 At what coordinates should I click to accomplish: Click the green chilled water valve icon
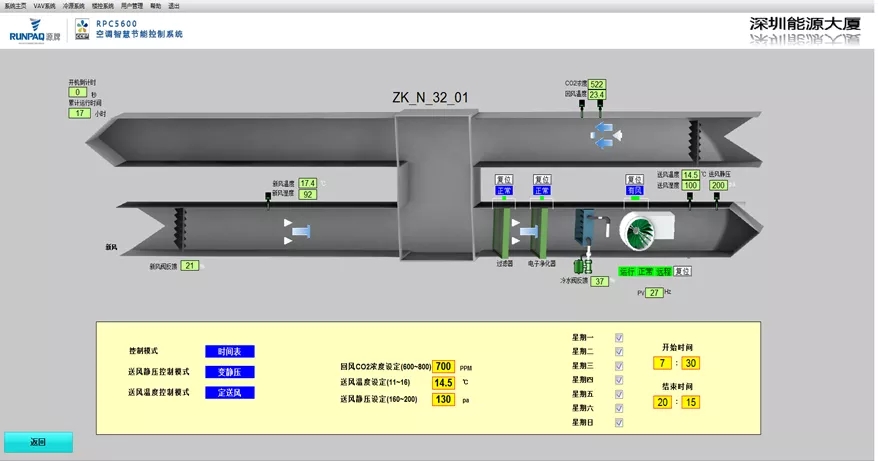(579, 266)
